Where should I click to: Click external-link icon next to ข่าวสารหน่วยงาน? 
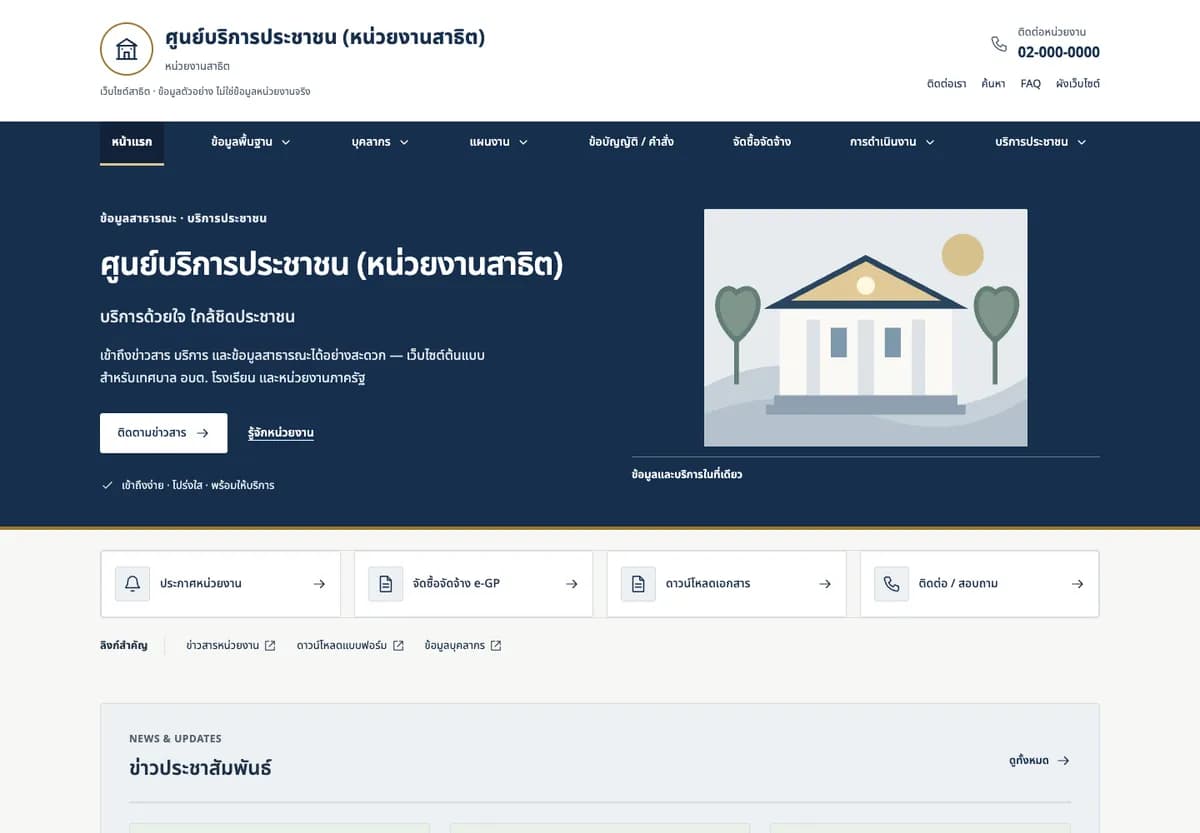point(270,646)
